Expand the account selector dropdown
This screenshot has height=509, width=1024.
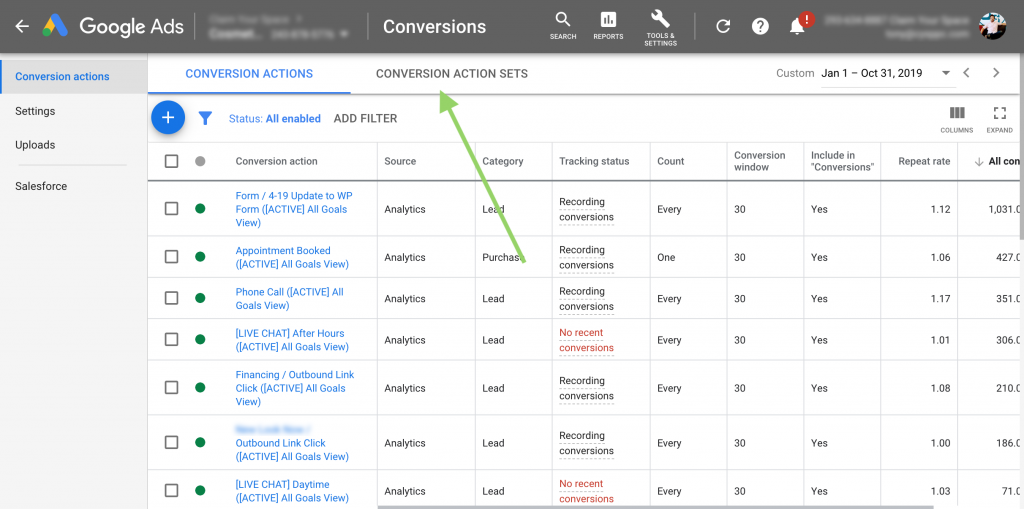[x=344, y=34]
